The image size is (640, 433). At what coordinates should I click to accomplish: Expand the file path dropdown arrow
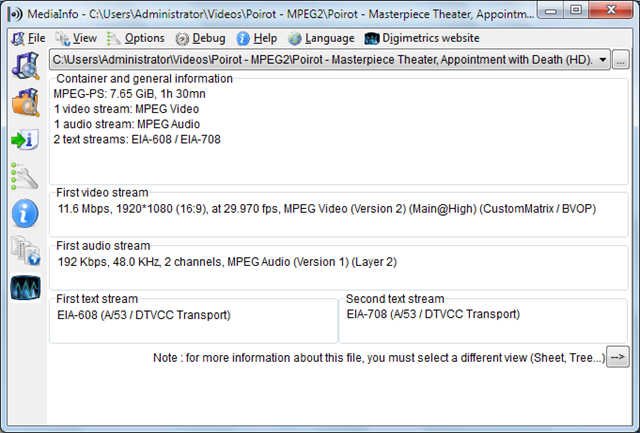(602, 60)
